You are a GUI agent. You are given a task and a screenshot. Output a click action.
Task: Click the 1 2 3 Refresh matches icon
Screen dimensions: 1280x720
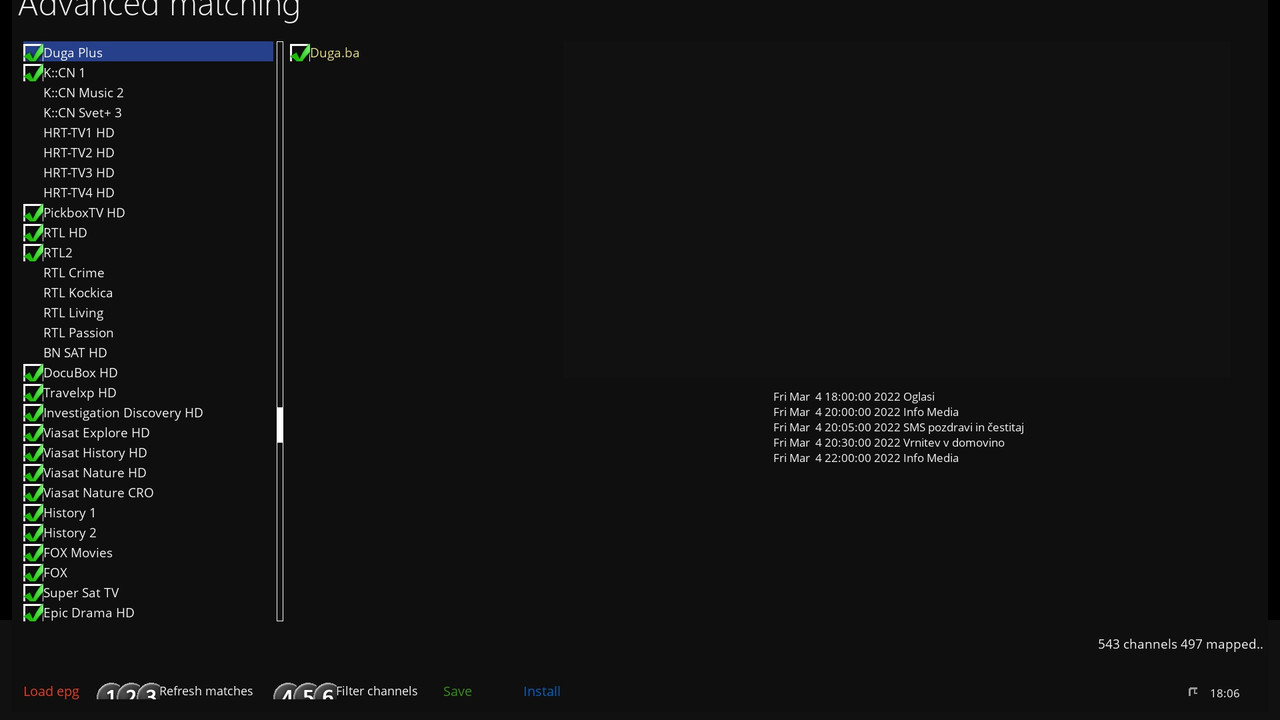pyautogui.click(x=129, y=692)
